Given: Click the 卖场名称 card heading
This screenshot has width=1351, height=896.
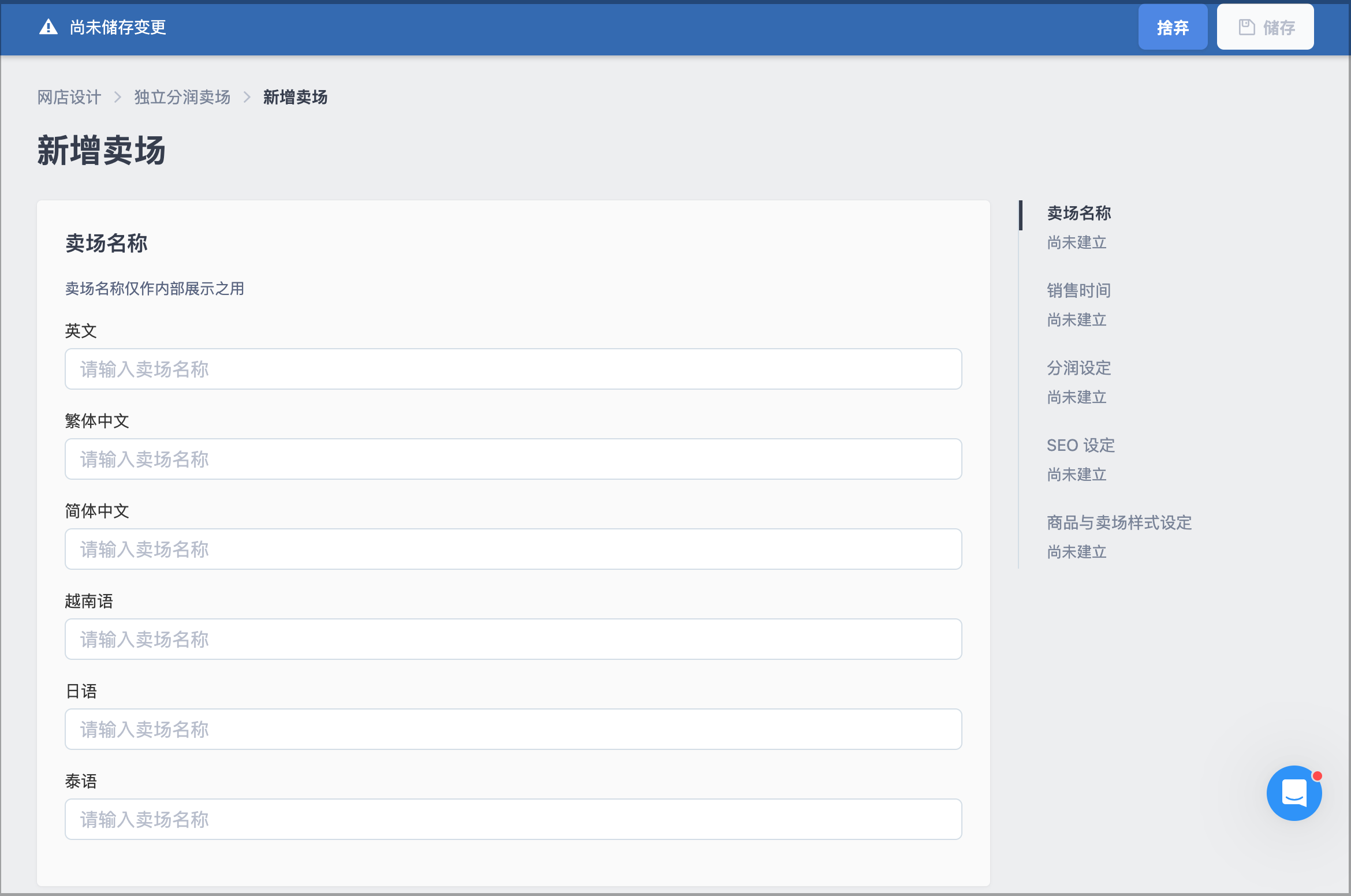Looking at the screenshot, I should (x=106, y=243).
